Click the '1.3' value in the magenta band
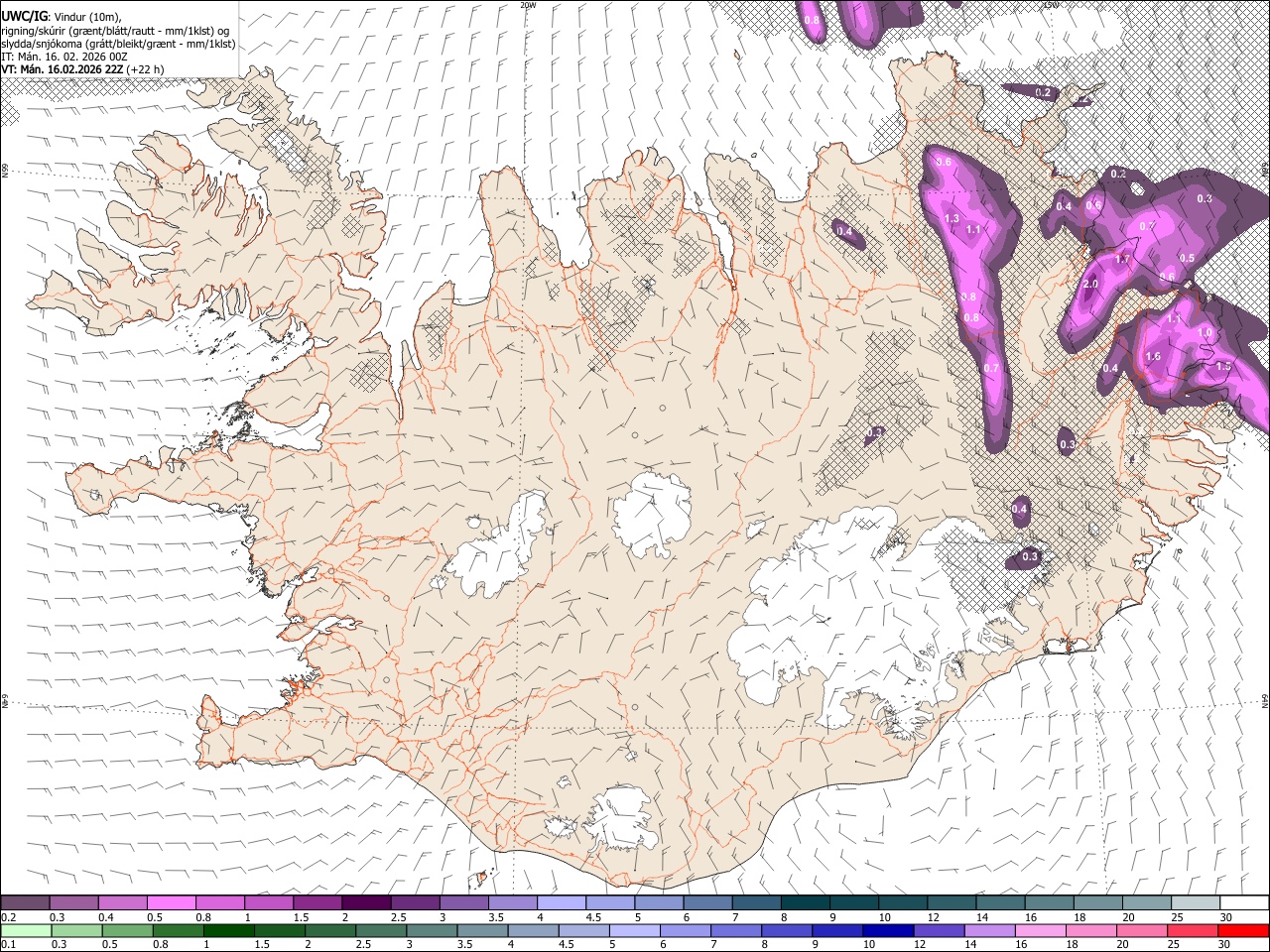Viewport: 1270px width, 952px height. 952,218
